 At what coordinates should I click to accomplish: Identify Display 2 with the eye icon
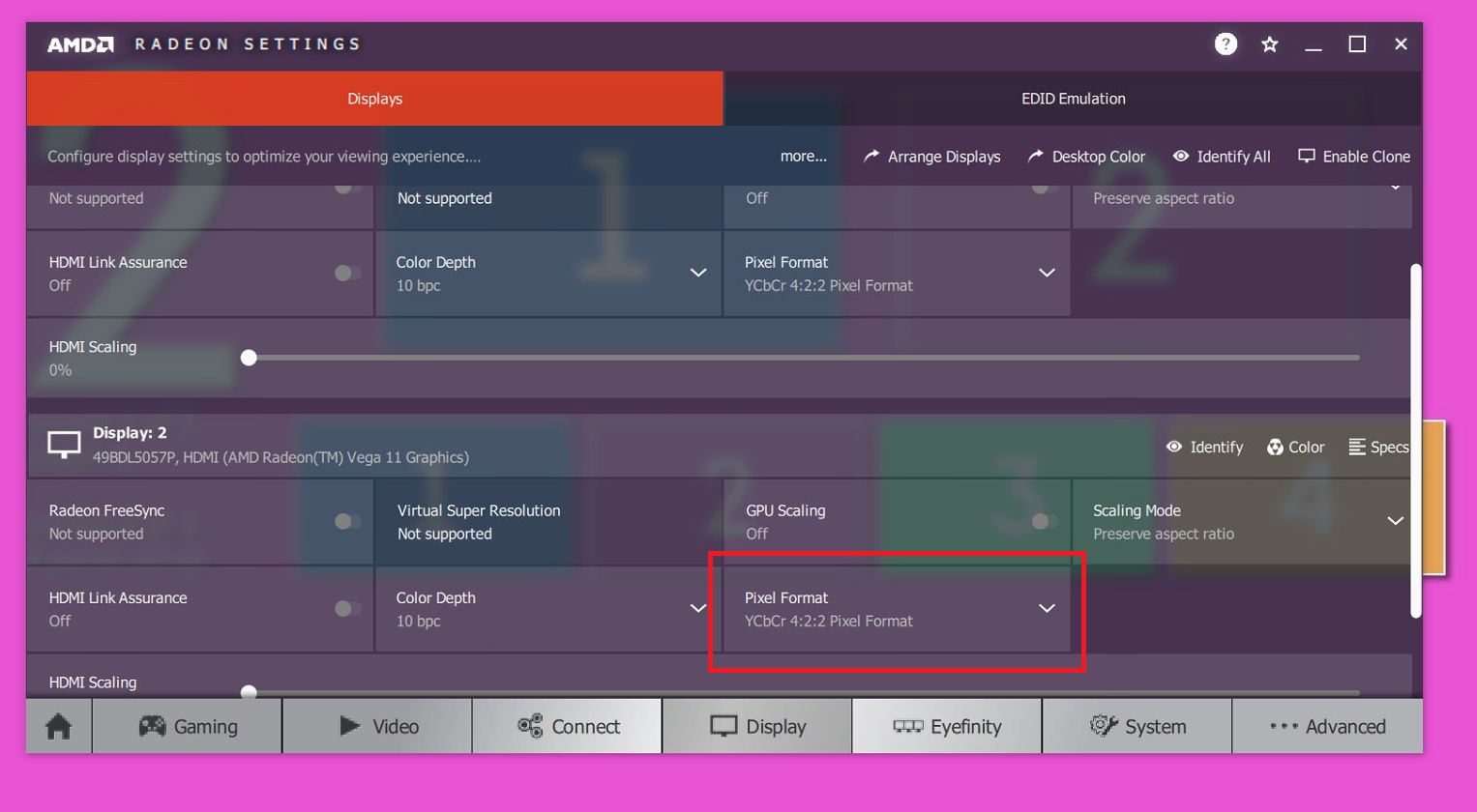(x=1204, y=447)
